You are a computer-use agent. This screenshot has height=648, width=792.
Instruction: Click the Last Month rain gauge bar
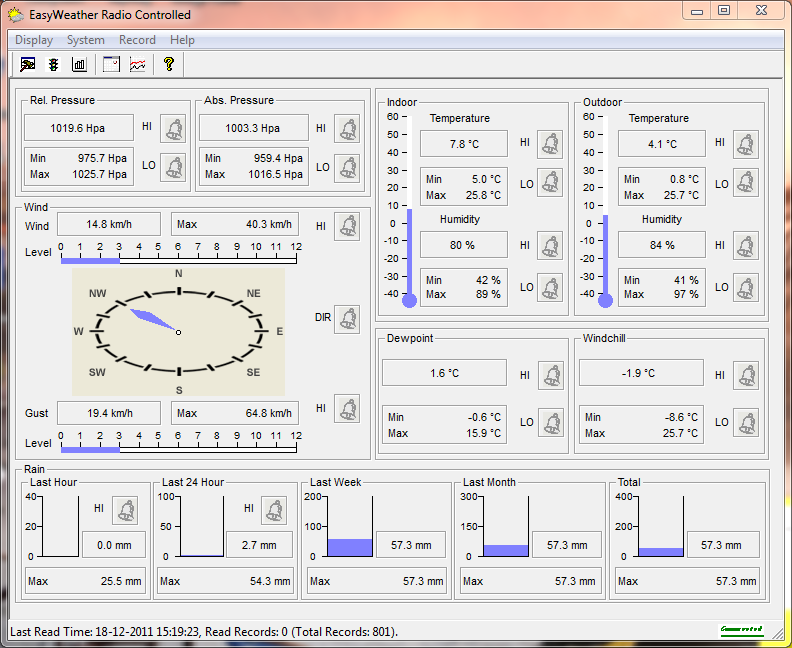(x=506, y=526)
